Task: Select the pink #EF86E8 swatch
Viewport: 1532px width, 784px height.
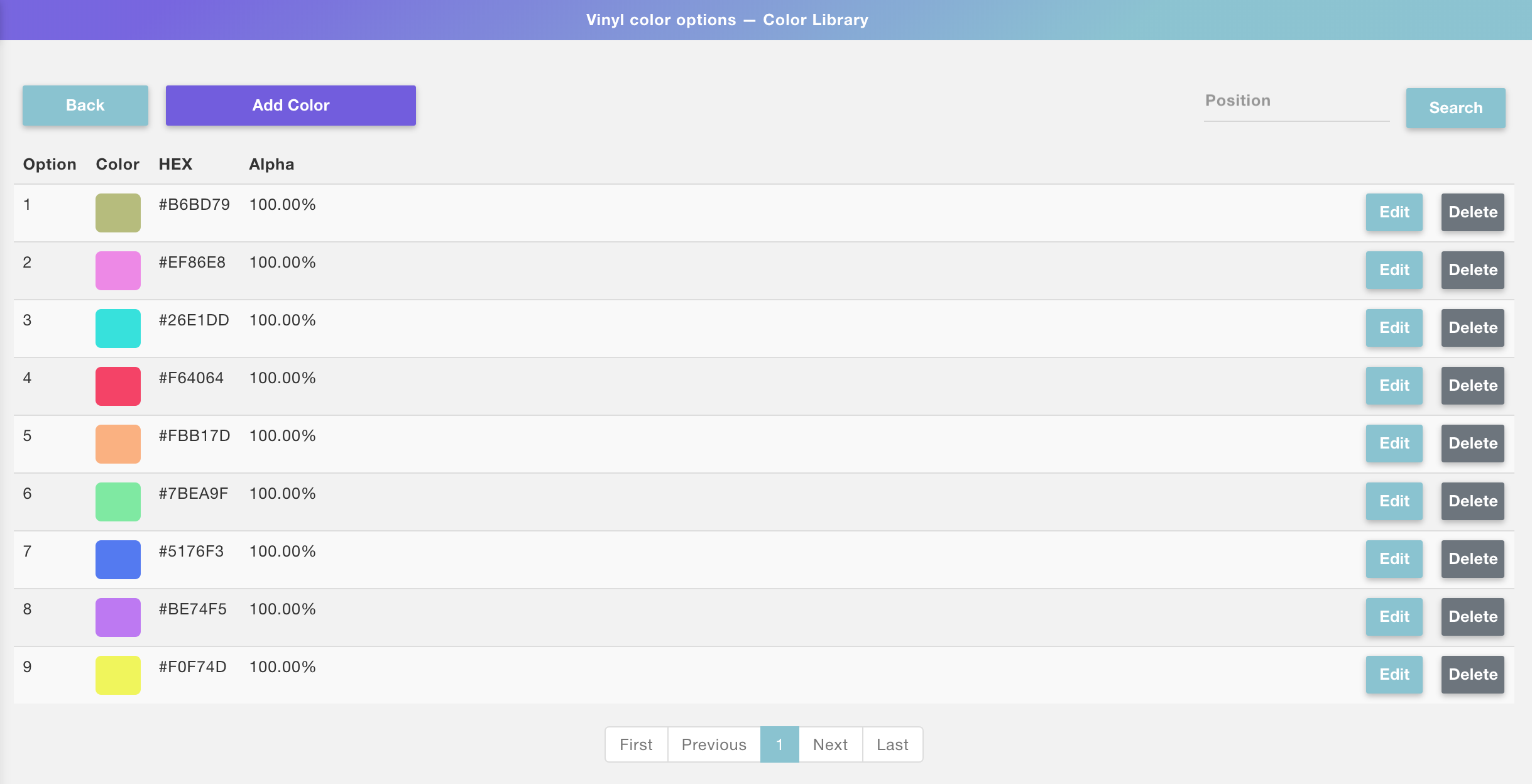Action: [118, 271]
